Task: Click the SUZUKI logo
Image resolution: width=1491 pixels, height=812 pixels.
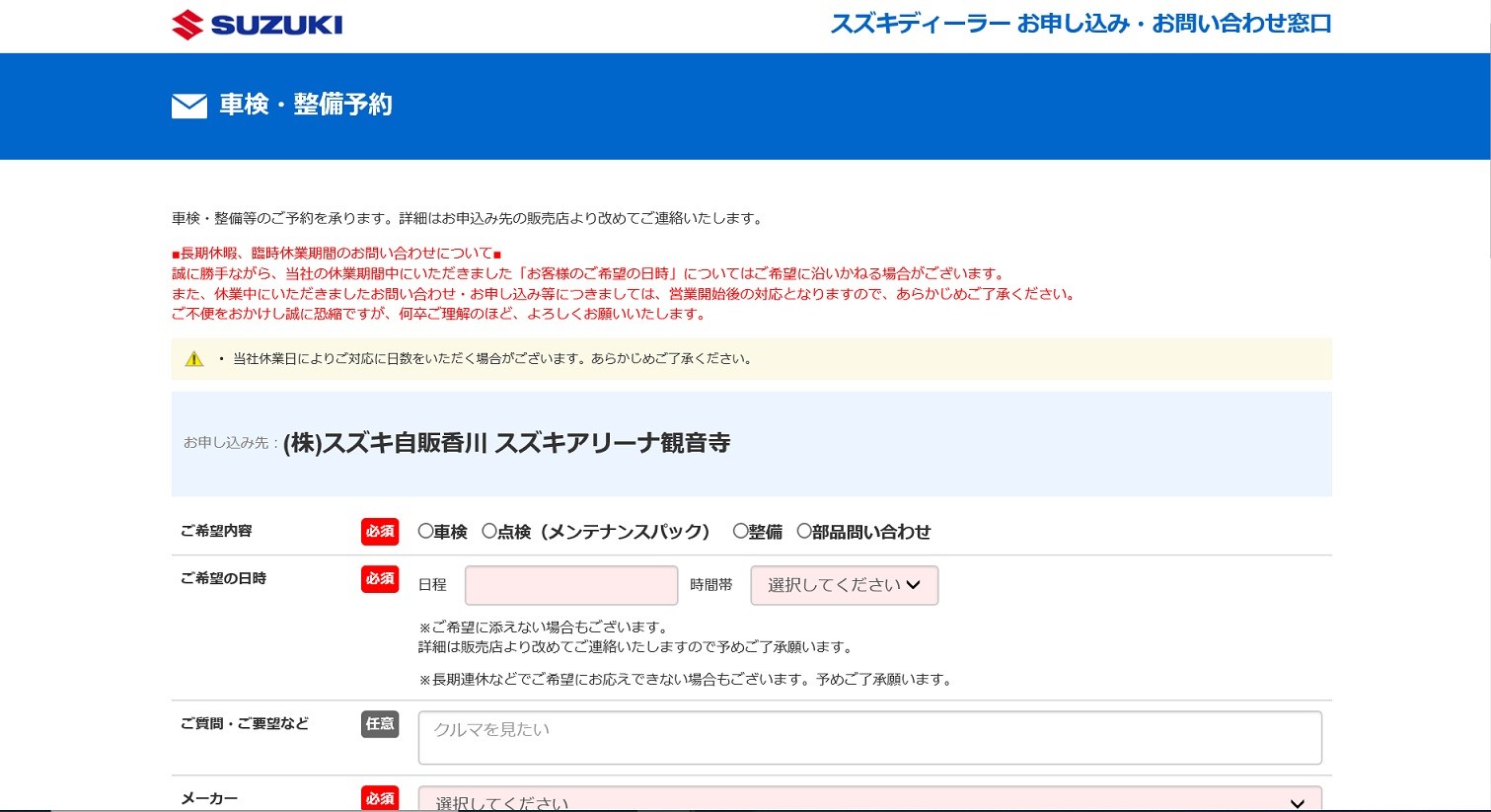Action: point(257,25)
